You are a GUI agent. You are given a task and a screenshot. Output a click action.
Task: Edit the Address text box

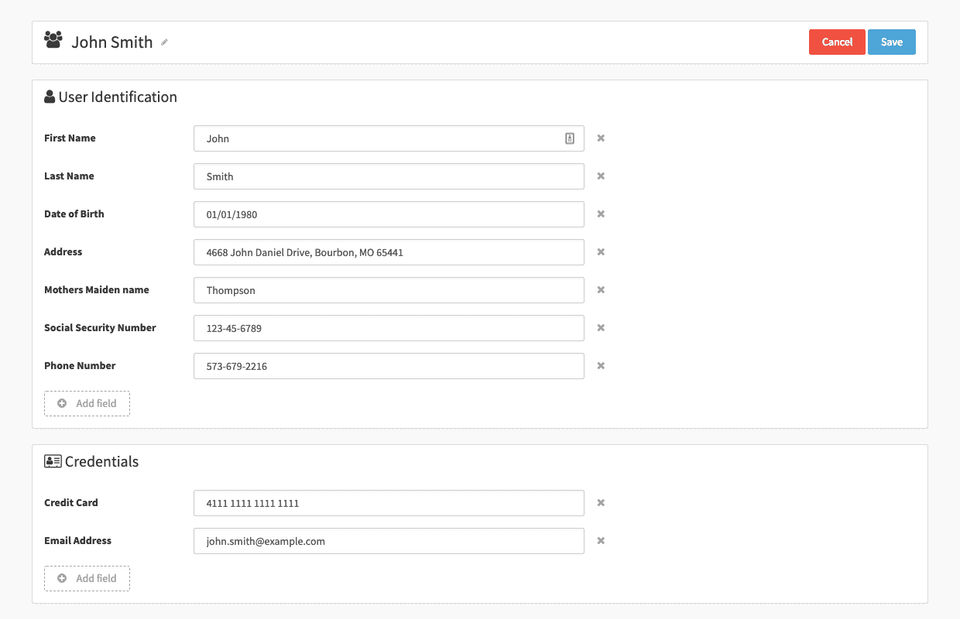point(388,253)
